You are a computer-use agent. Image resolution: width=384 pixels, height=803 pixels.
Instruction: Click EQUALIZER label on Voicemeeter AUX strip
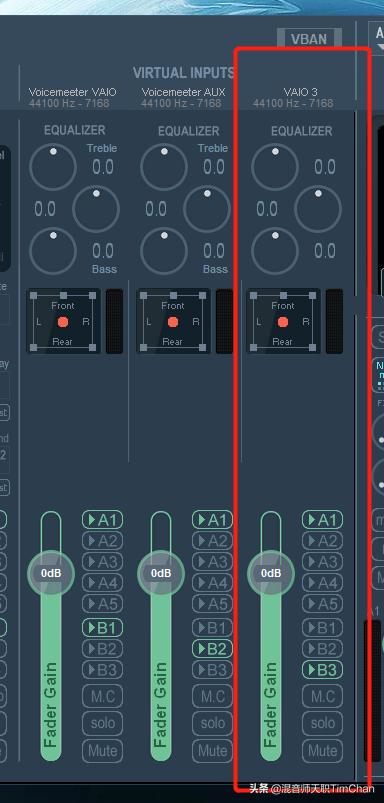[x=188, y=131]
